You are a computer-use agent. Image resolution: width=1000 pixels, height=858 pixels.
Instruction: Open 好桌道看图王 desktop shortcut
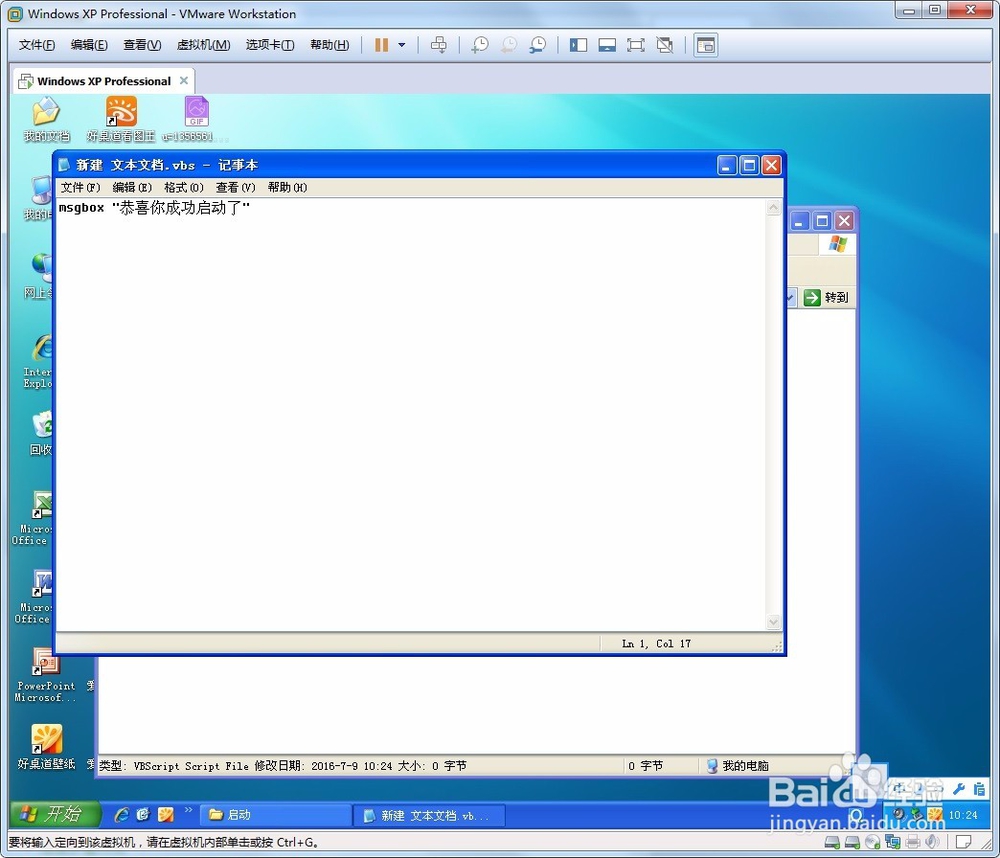click(121, 119)
